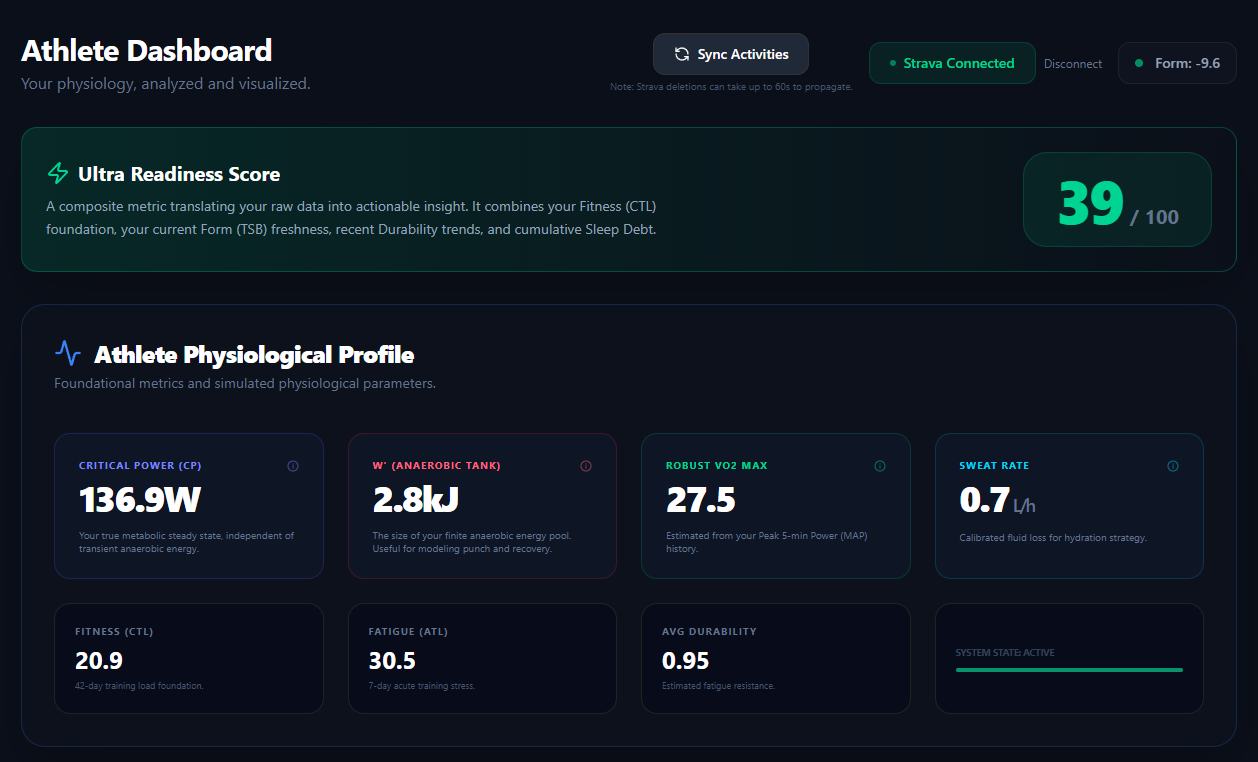
Task: Select the Strava Connected badge
Action: [x=951, y=62]
